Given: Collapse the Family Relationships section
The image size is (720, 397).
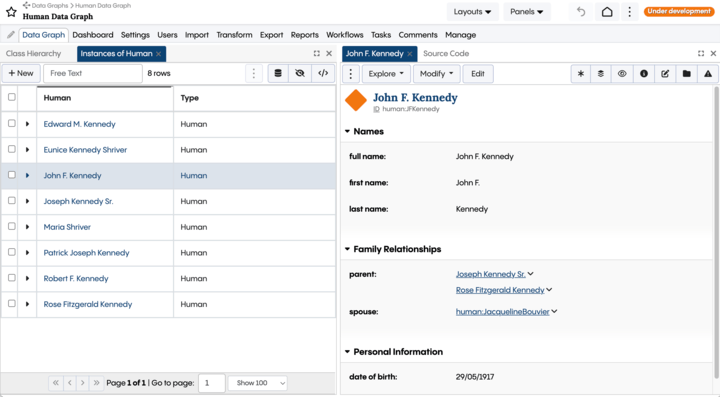Looking at the screenshot, I should [x=348, y=249].
